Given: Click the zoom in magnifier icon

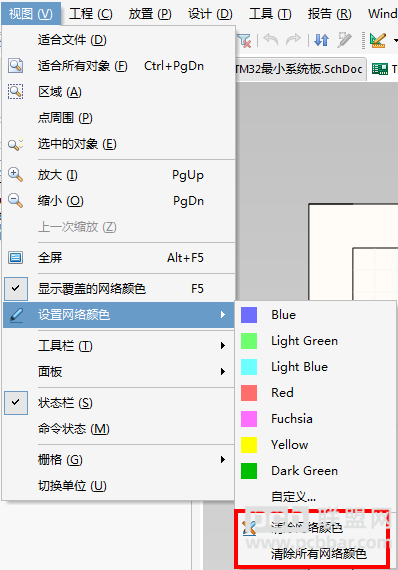Looking at the screenshot, I should click(x=15, y=174).
